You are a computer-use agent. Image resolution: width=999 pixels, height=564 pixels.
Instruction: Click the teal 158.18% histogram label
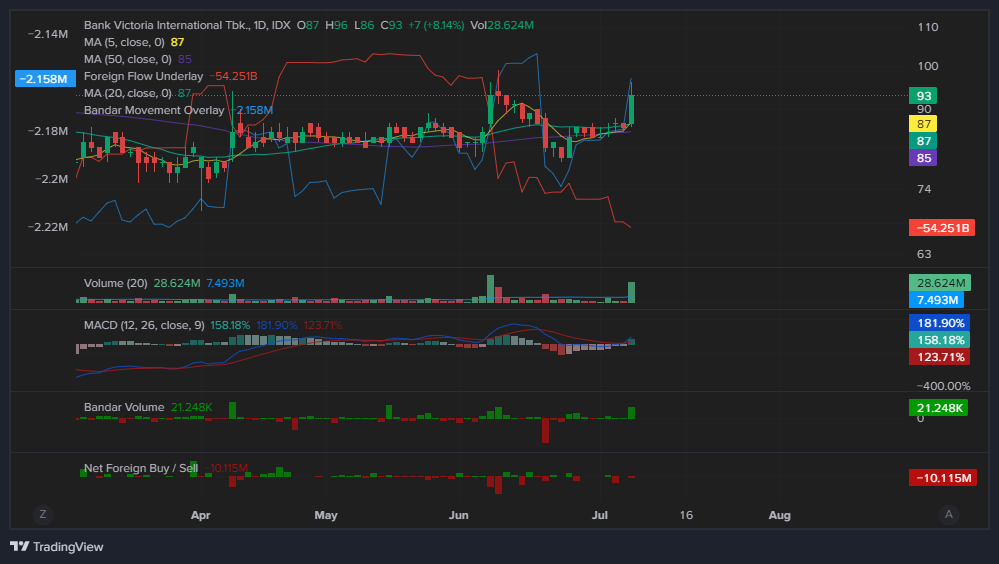[x=940, y=340]
